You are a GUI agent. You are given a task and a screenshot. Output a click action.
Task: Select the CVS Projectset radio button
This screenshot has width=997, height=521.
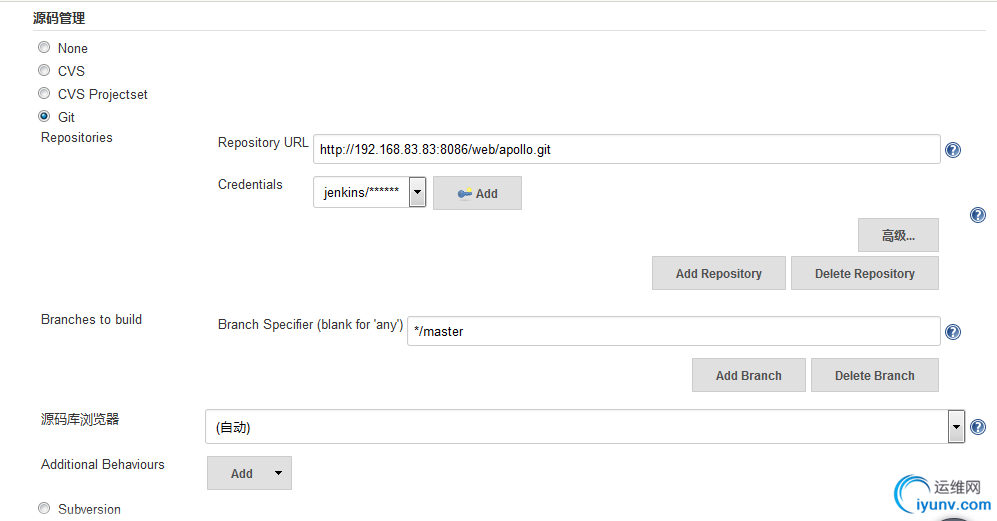coord(44,94)
